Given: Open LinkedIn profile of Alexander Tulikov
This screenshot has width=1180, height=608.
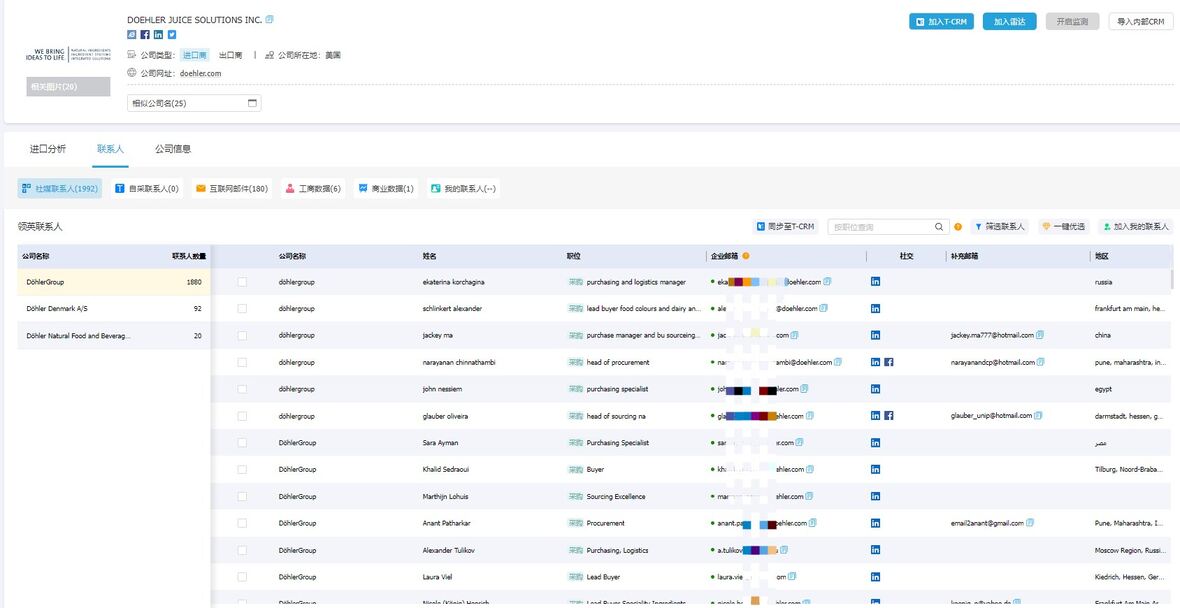Looking at the screenshot, I should 875,550.
